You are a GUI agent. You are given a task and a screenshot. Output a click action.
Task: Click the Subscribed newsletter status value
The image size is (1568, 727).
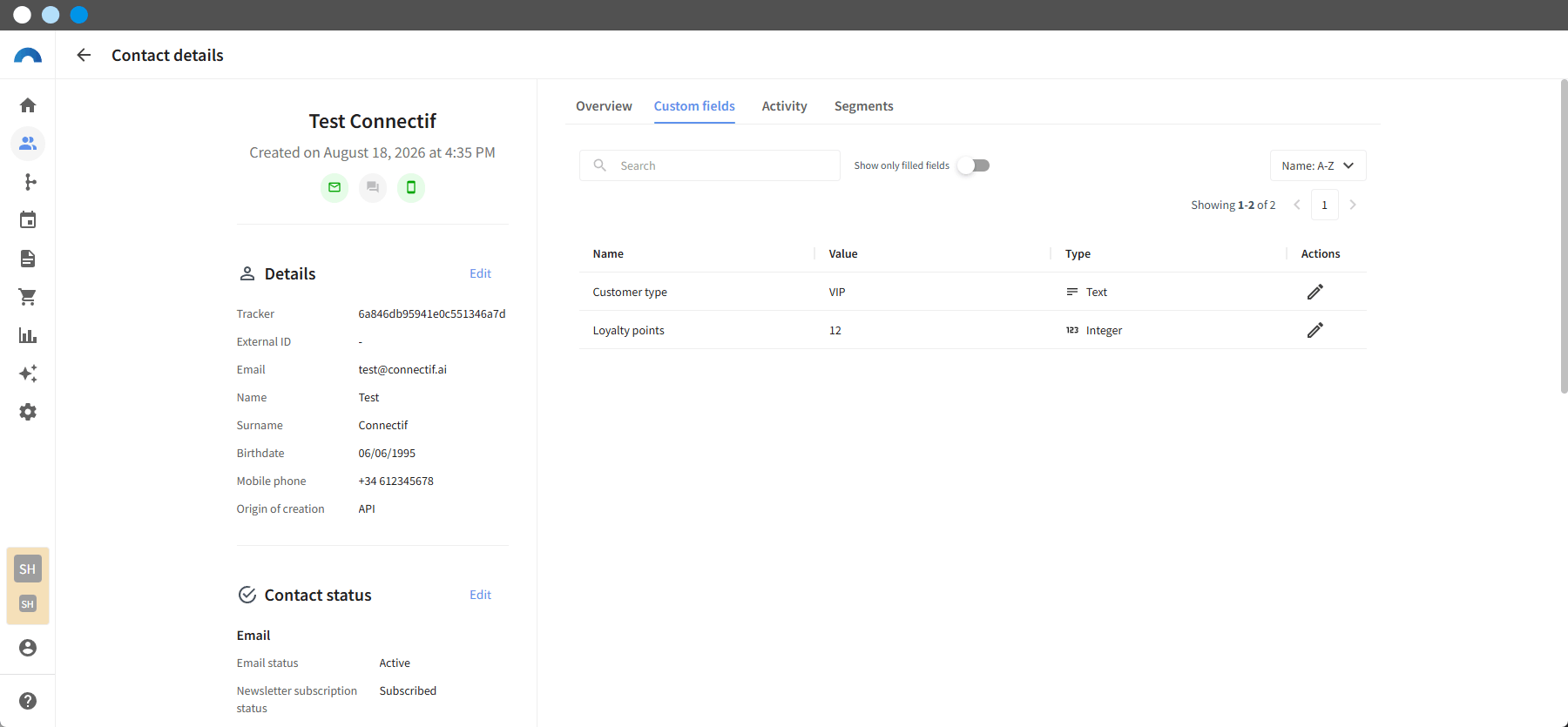(408, 690)
